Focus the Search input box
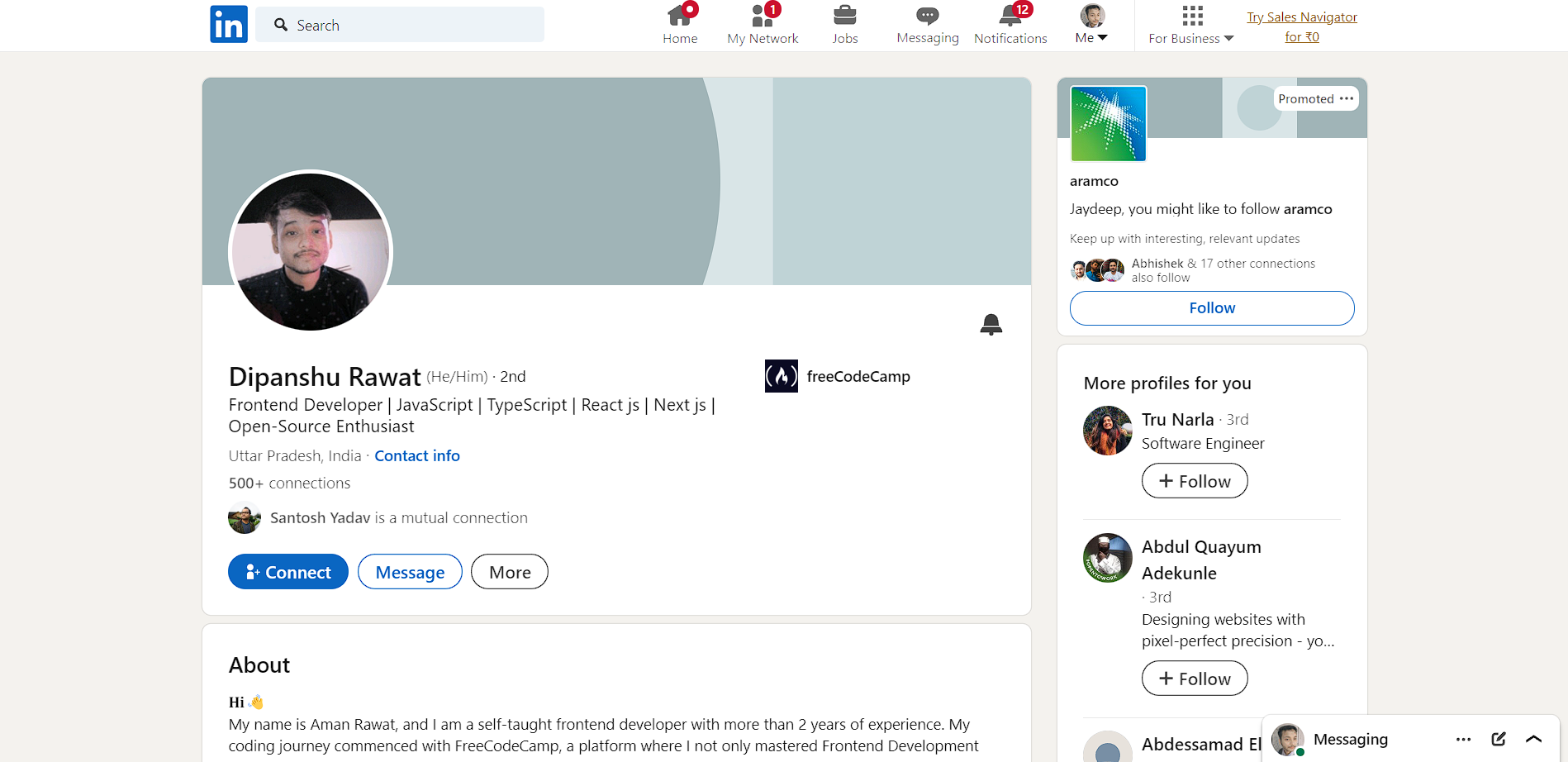Screen dimensions: 1568x762 pos(400,25)
